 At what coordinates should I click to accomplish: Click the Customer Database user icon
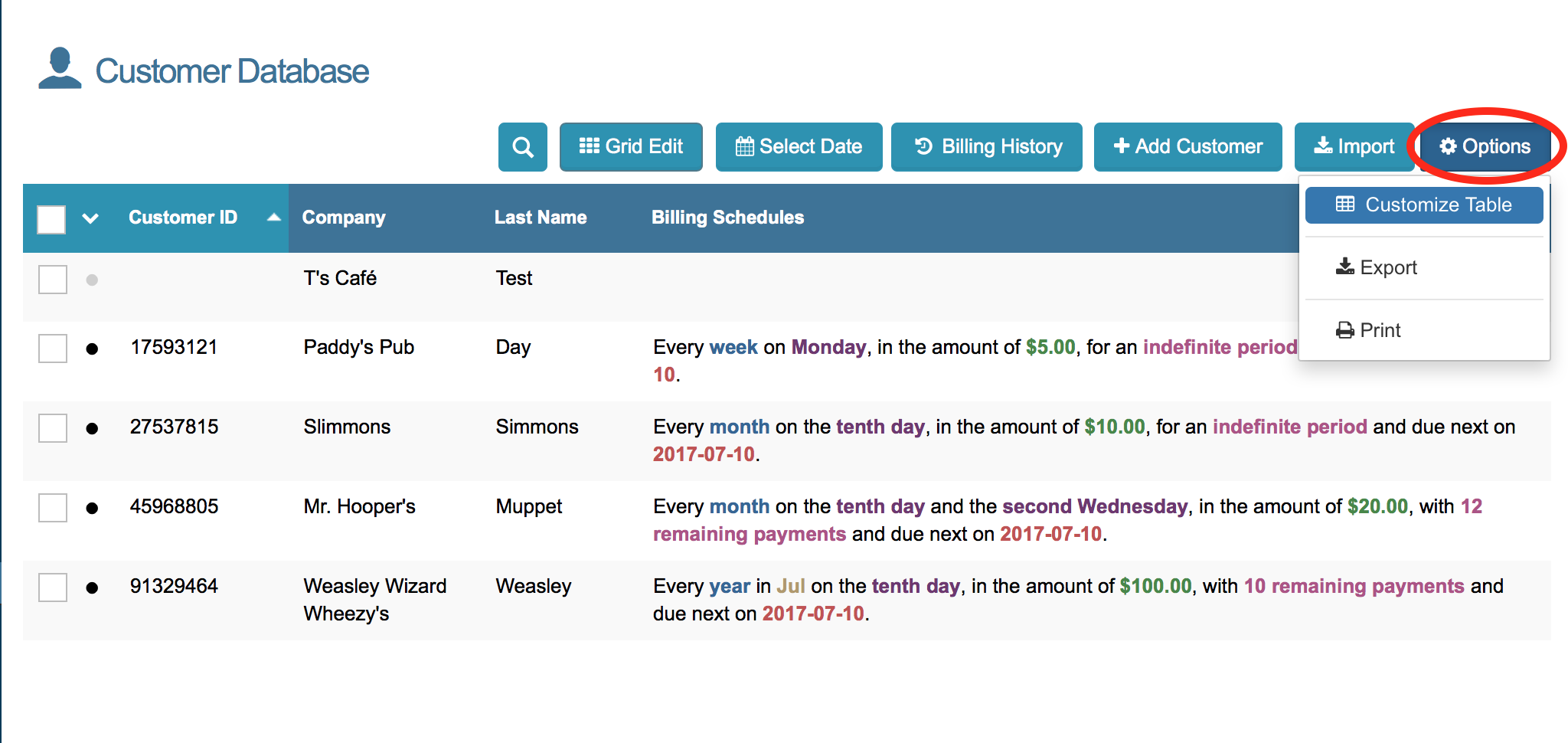pyautogui.click(x=60, y=69)
